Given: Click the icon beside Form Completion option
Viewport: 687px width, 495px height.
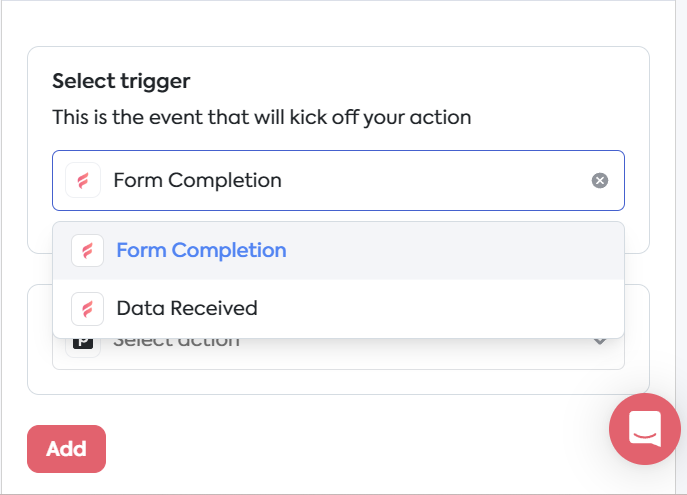Looking at the screenshot, I should click(x=87, y=251).
